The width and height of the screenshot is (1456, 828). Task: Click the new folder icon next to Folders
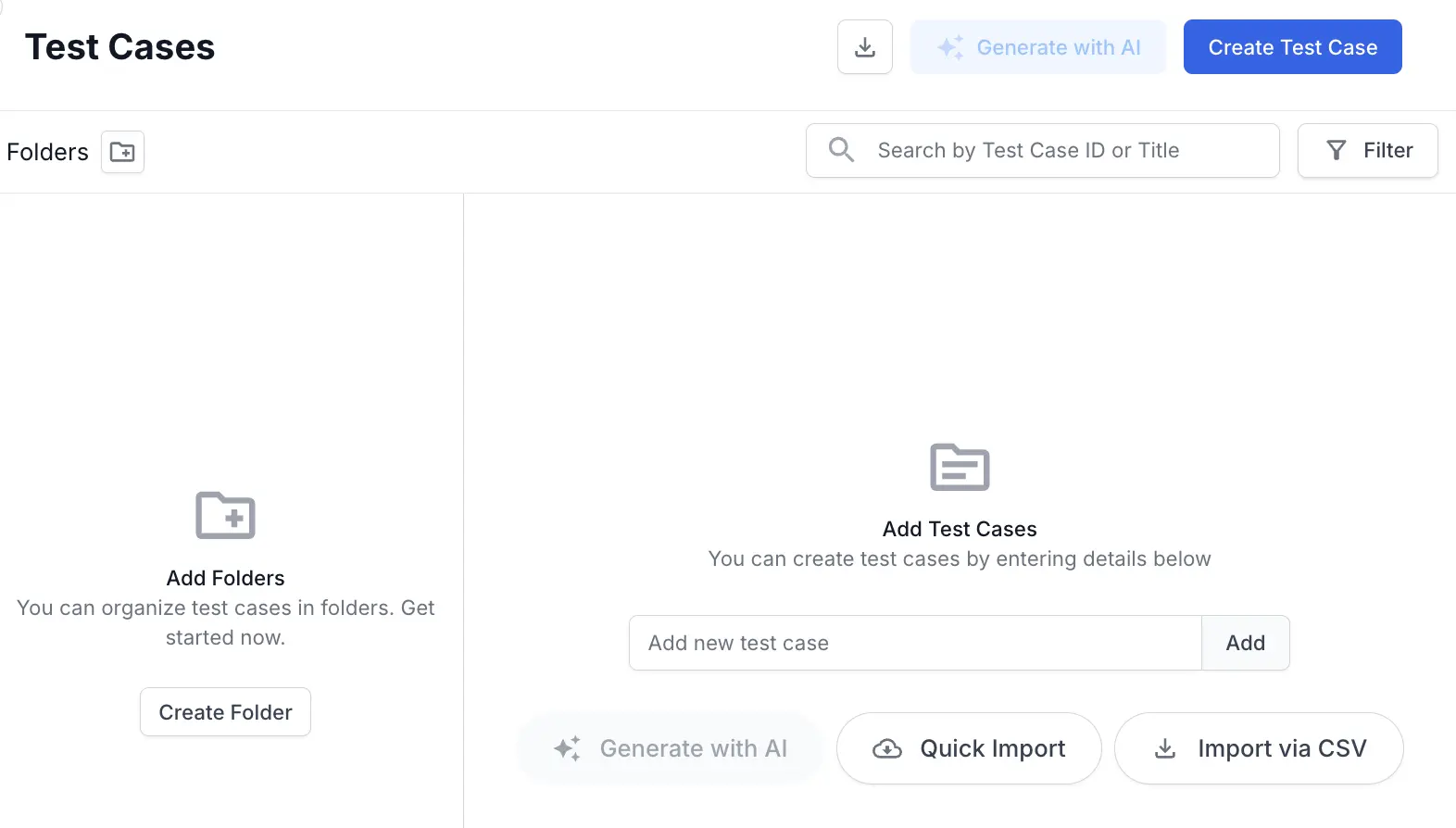122,152
